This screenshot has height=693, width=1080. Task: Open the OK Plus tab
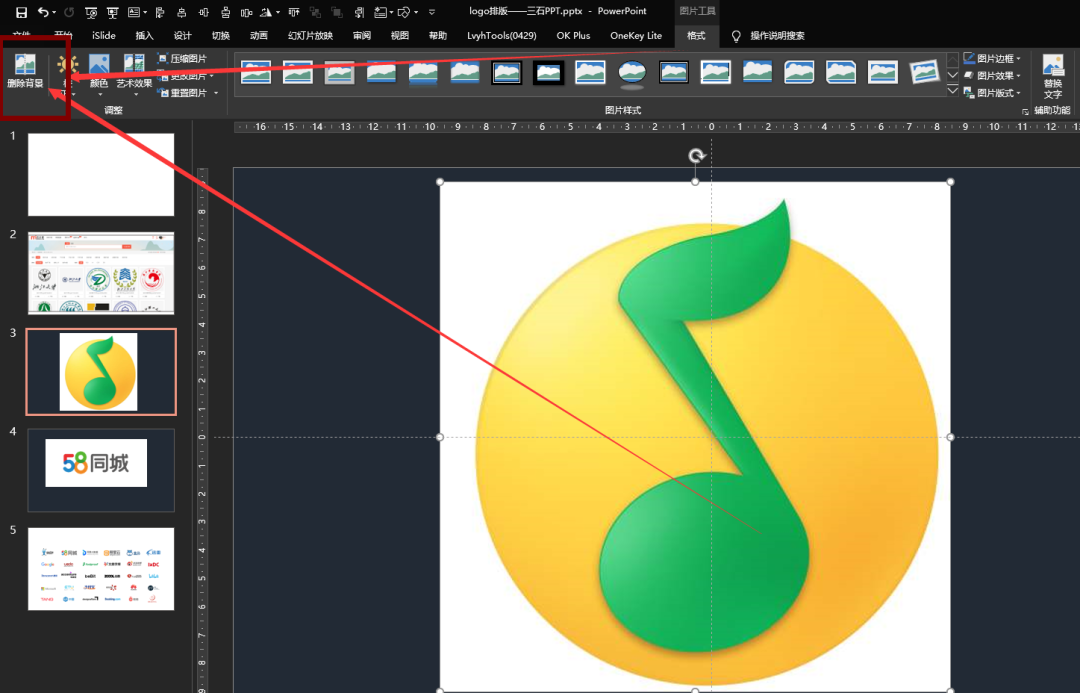tap(573, 36)
